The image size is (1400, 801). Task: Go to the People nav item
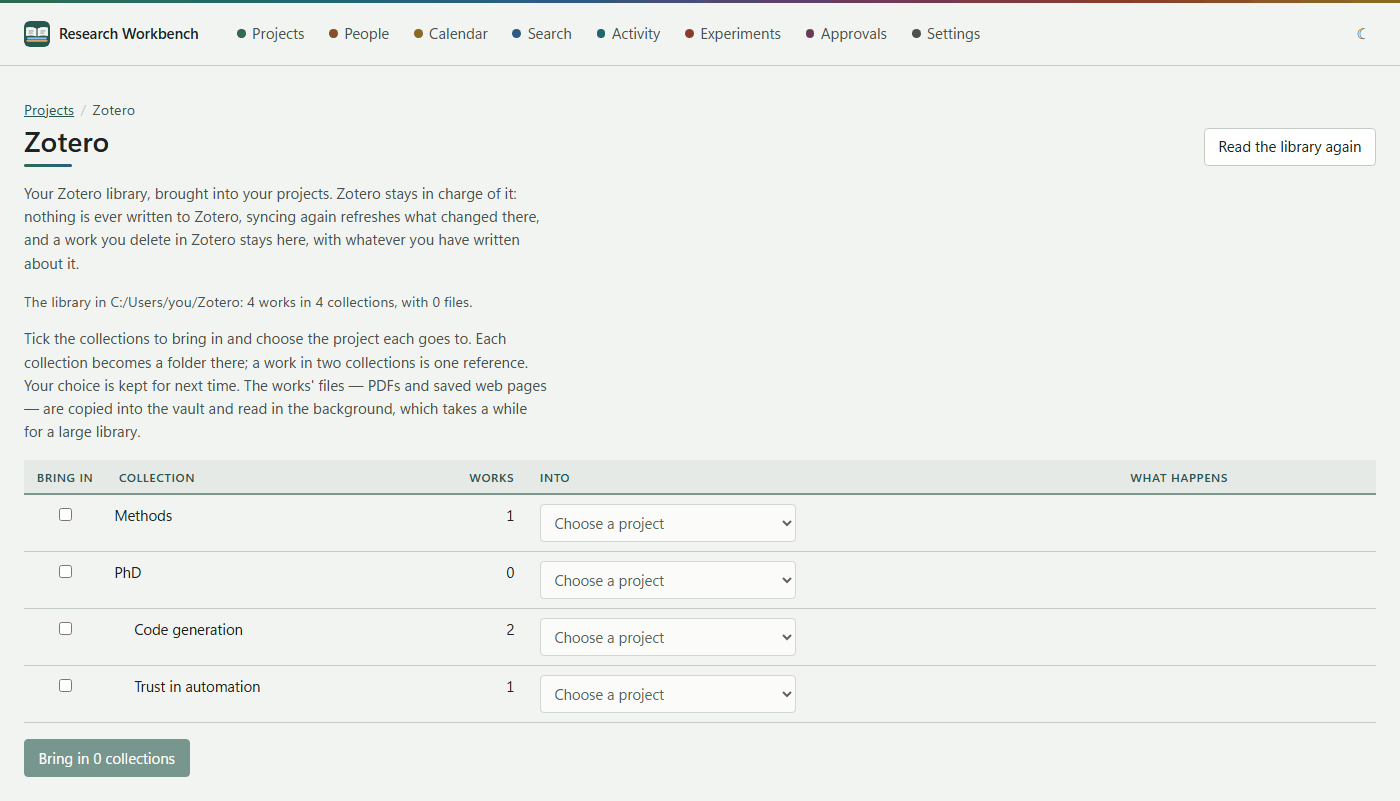tap(359, 34)
